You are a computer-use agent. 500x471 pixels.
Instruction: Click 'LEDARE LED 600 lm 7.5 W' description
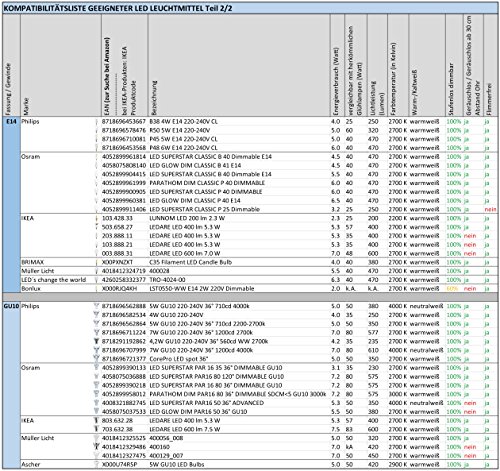coord(185,429)
